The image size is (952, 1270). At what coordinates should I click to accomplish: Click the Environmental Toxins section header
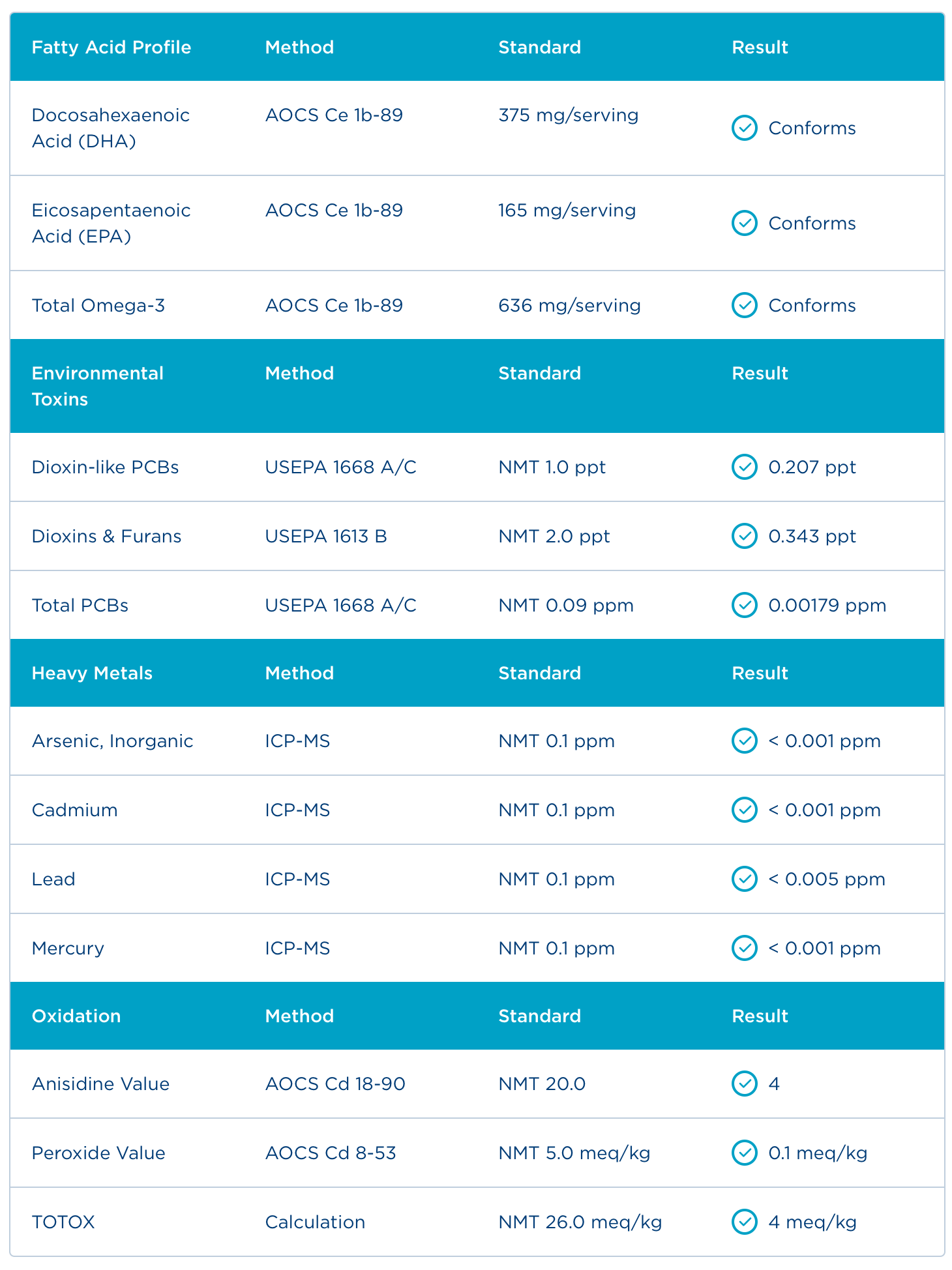click(98, 386)
